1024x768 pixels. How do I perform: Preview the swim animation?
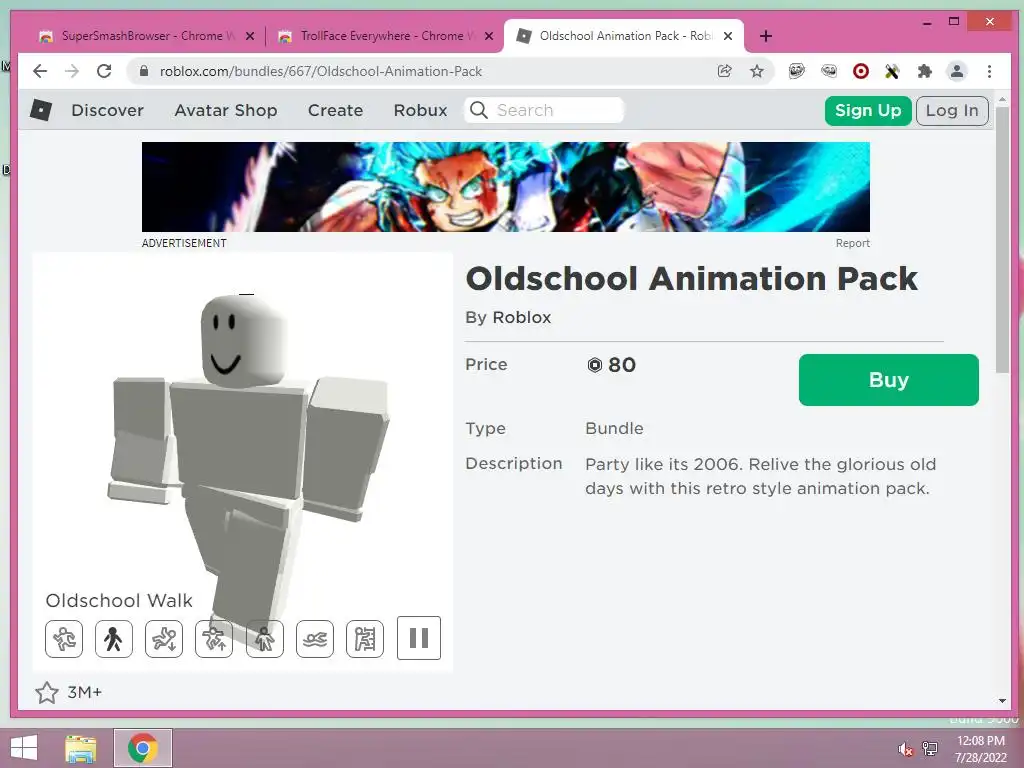(x=315, y=638)
